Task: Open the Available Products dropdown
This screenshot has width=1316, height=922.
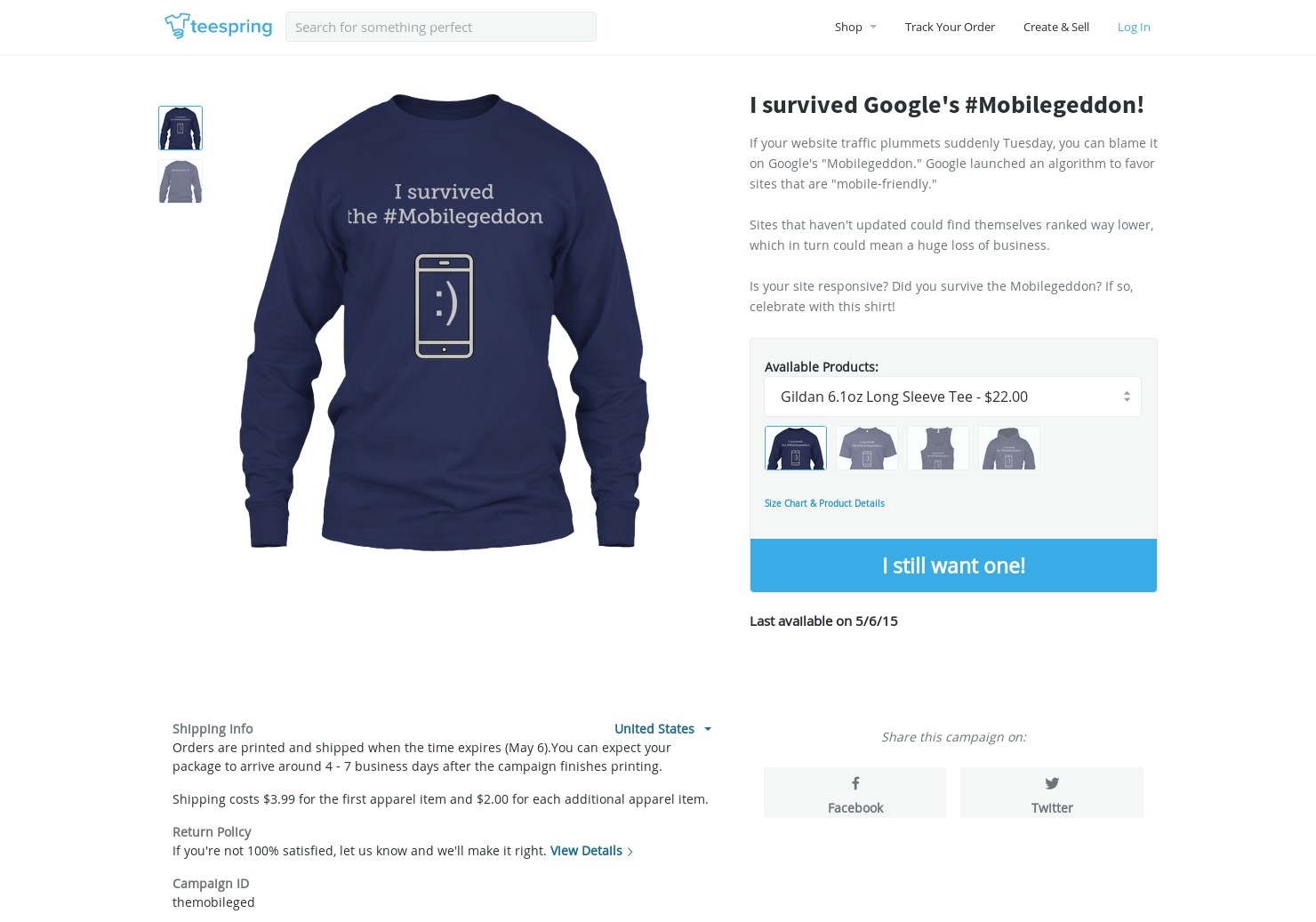Action: click(952, 397)
